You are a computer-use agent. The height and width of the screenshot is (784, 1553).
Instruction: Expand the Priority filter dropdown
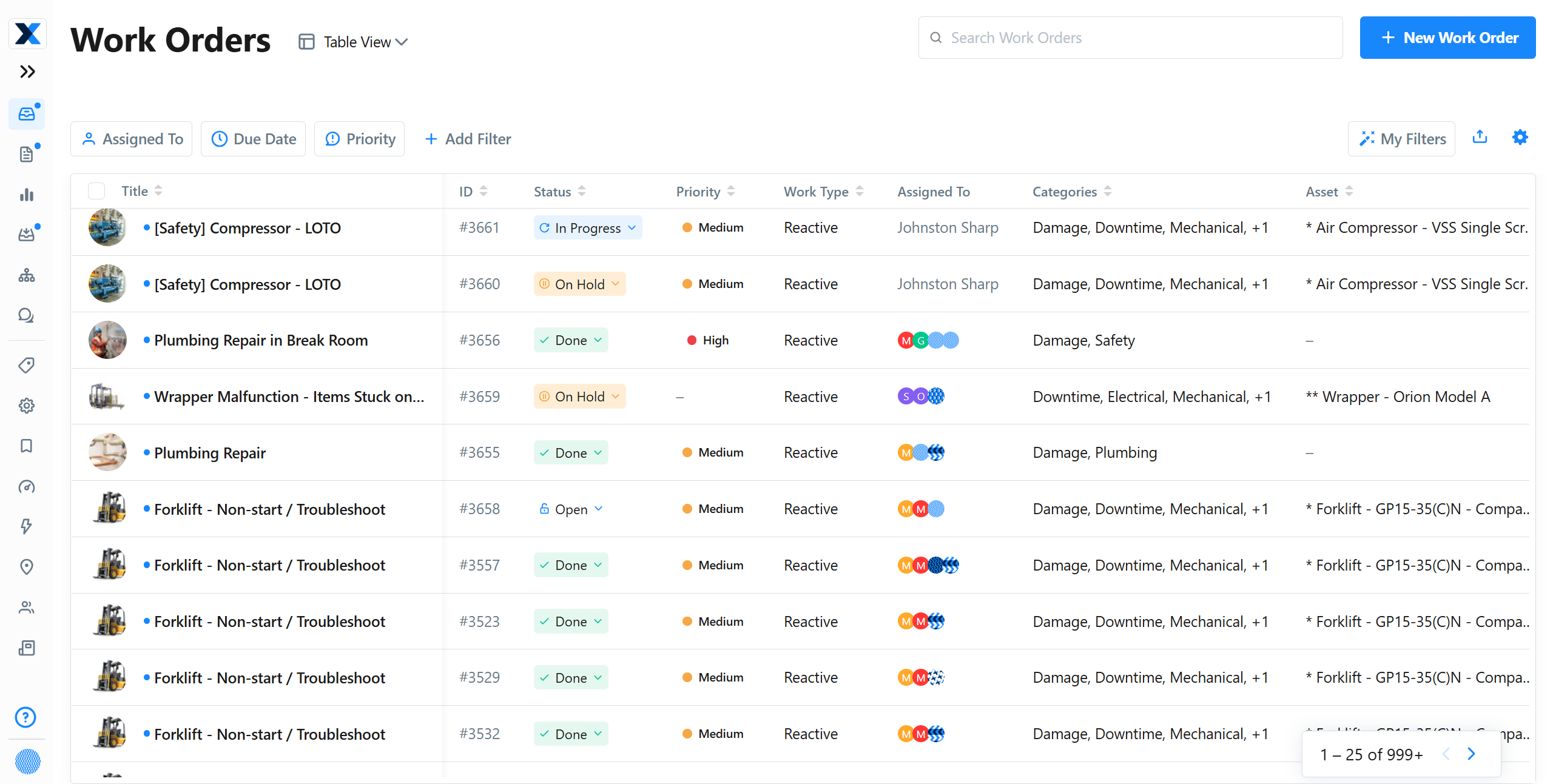click(361, 139)
